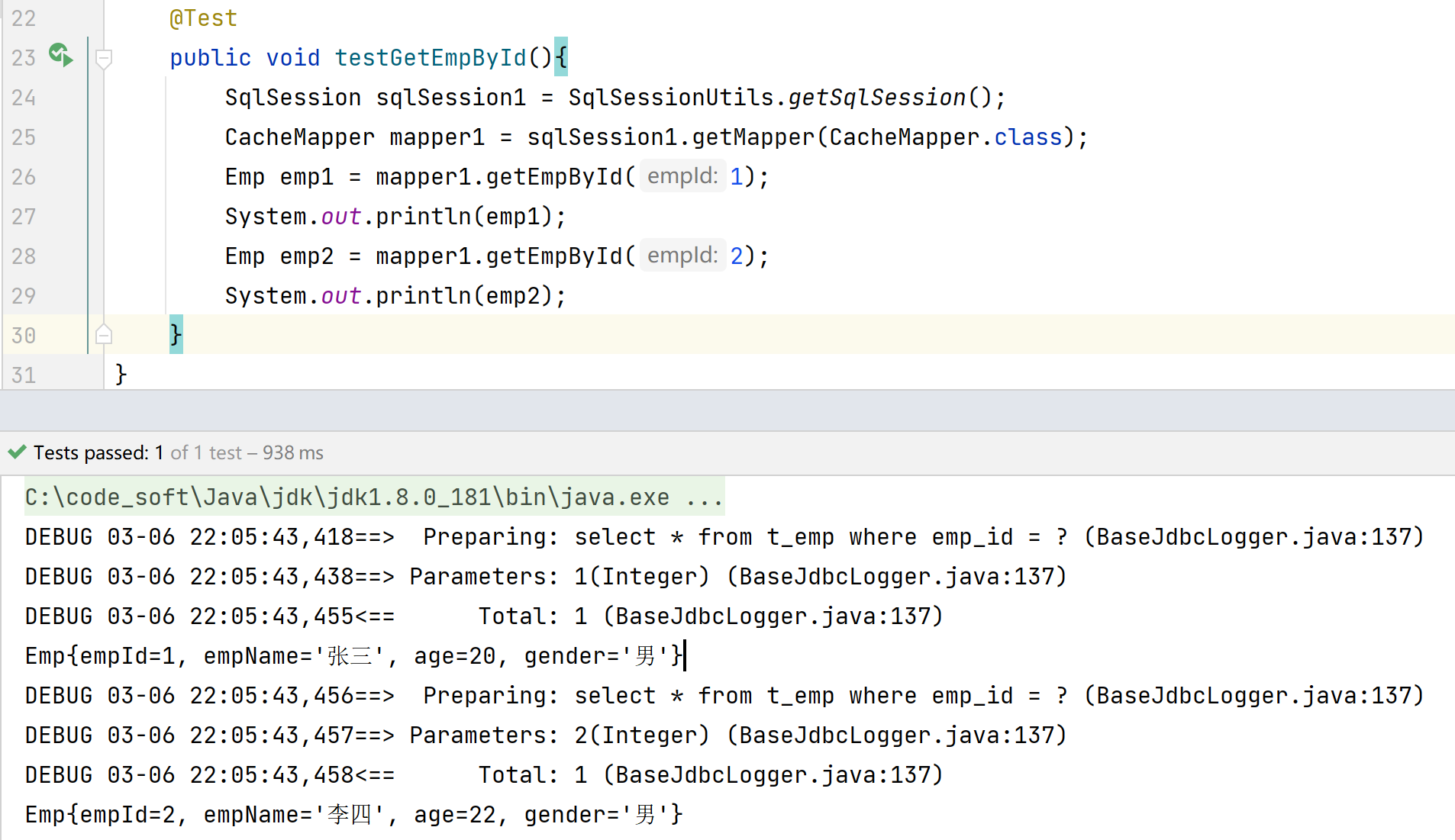Click the java.exe command line link in console

(374, 497)
